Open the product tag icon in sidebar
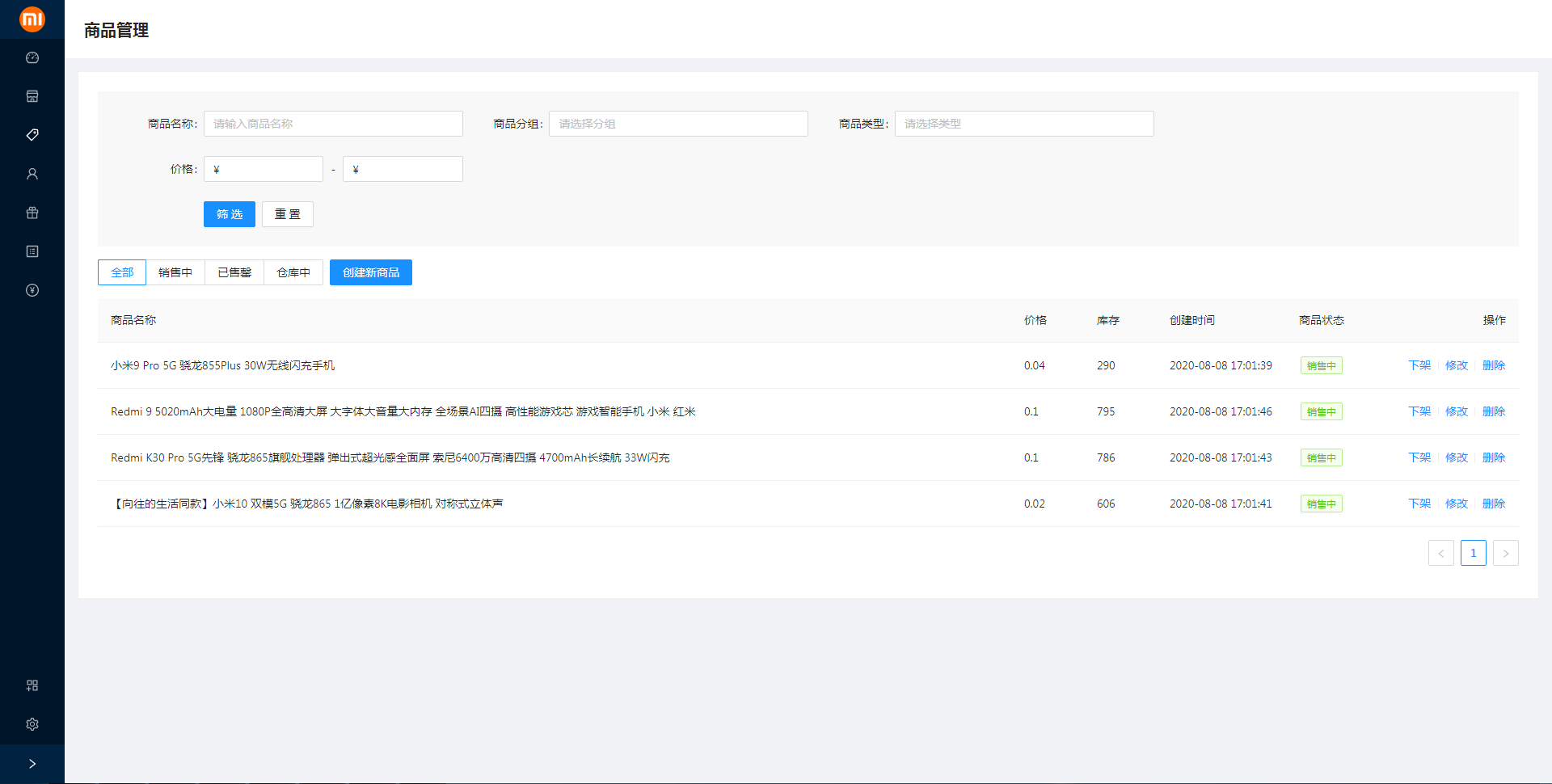Screen dimensions: 1552x784 click(x=32, y=135)
